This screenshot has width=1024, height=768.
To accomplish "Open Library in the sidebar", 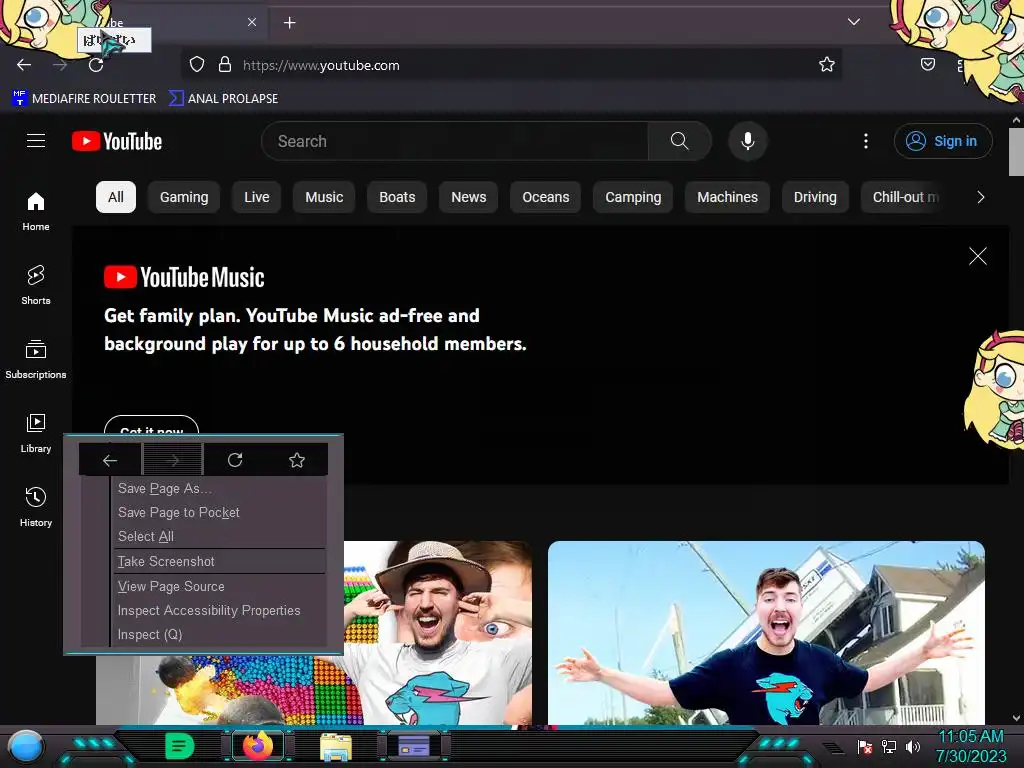I will (36, 433).
